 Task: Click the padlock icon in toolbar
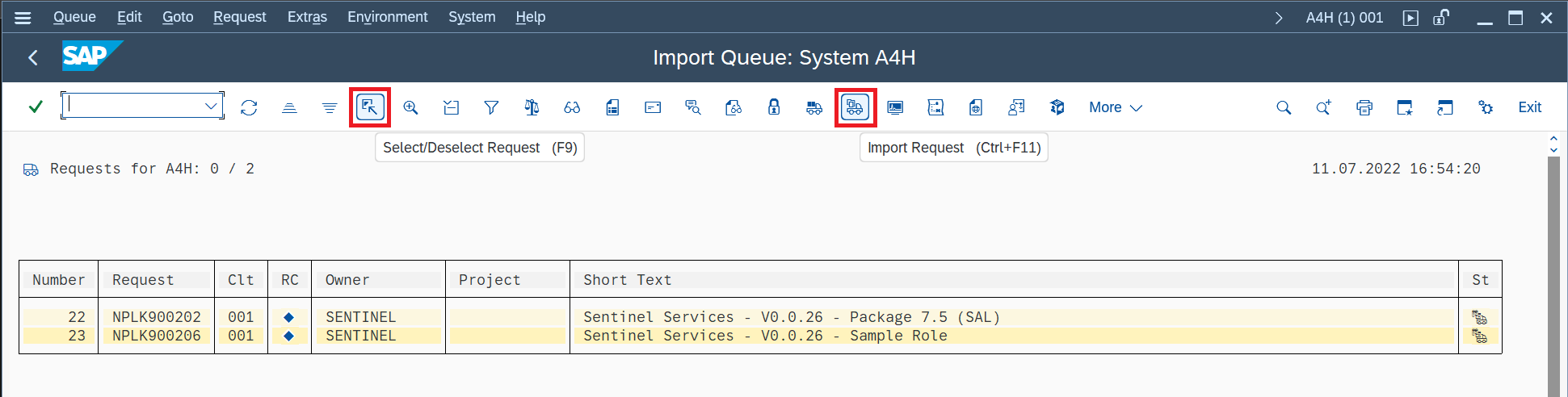(774, 107)
